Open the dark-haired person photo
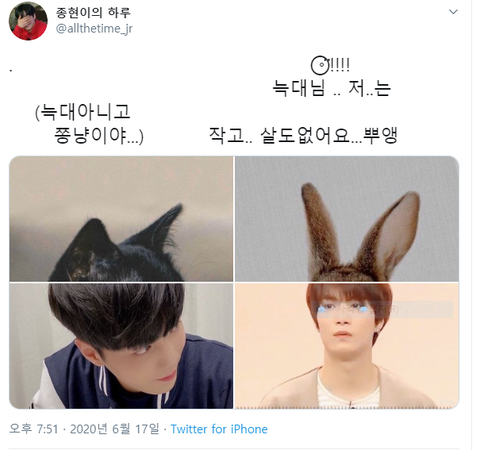 pos(121,346)
